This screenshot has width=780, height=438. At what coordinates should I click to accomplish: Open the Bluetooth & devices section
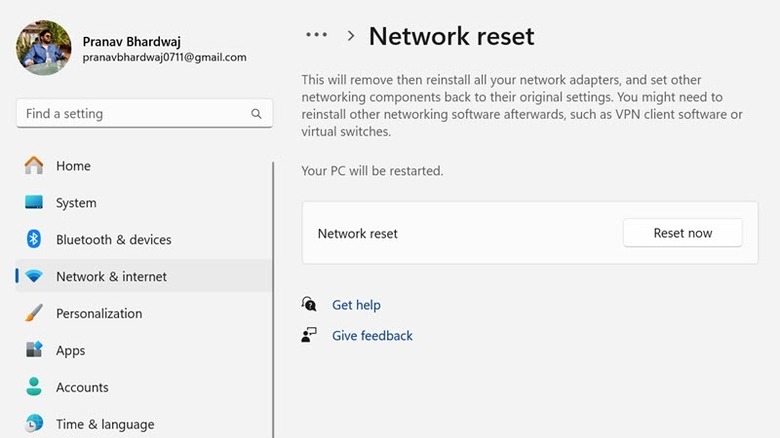point(114,240)
